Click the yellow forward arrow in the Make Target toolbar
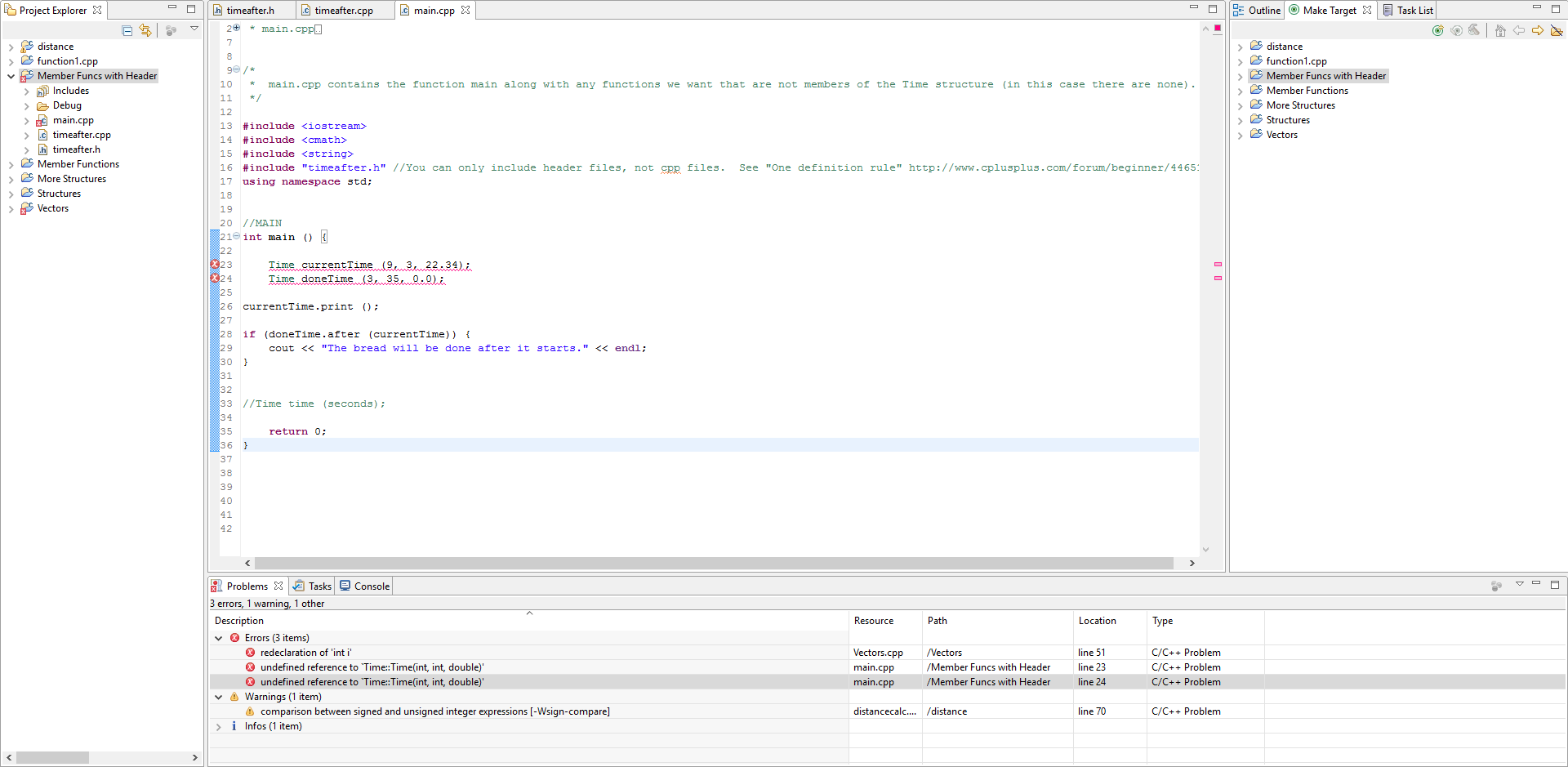The image size is (1568, 767). click(x=1538, y=30)
